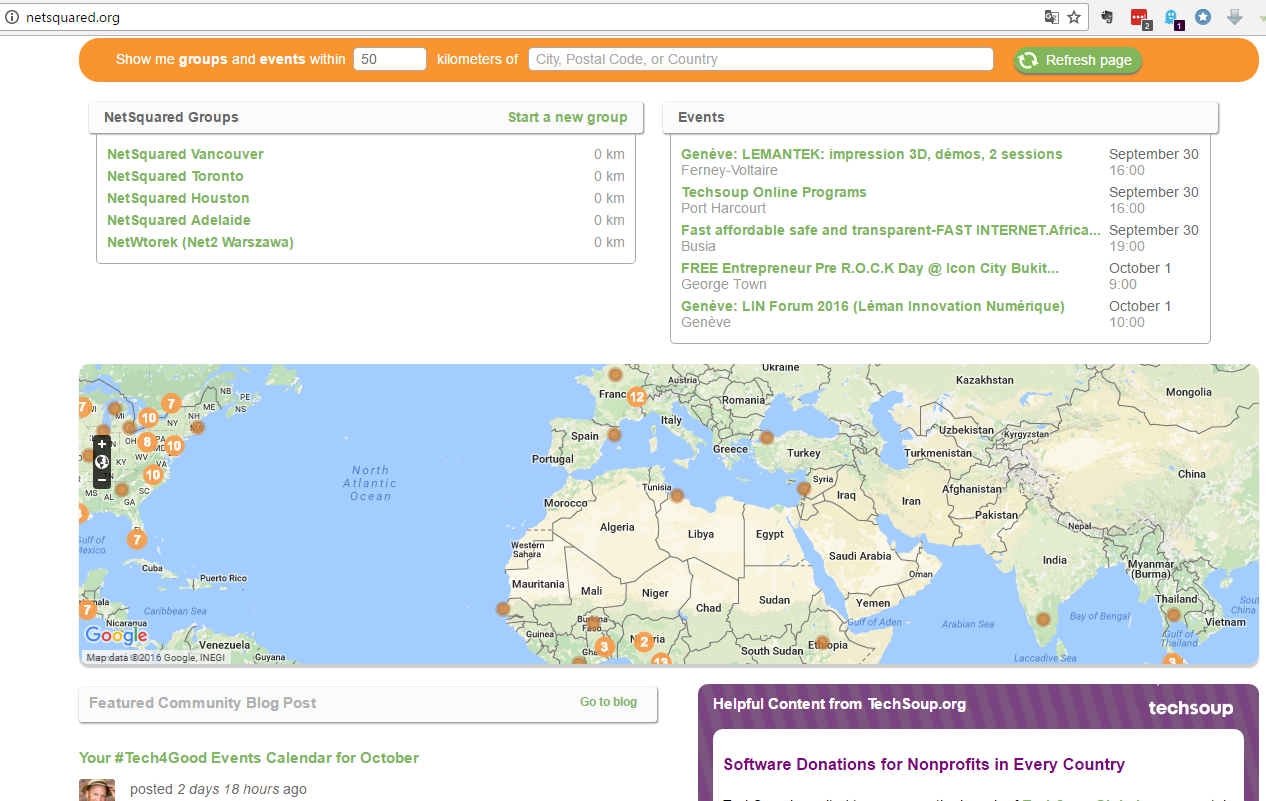Click the Map data ©2016 Google, INEGI text
The height and width of the screenshot is (801, 1266).
click(x=156, y=658)
